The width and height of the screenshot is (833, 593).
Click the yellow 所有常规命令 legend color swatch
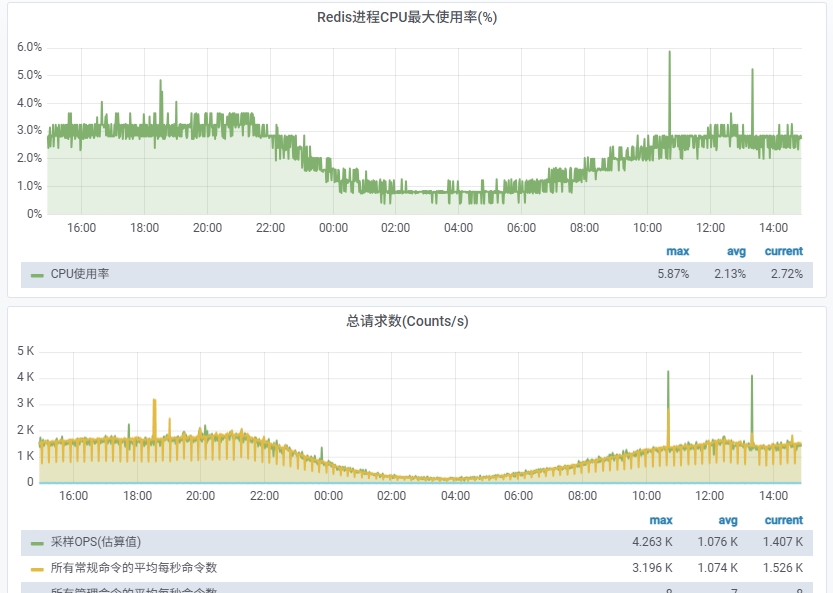(x=37, y=569)
